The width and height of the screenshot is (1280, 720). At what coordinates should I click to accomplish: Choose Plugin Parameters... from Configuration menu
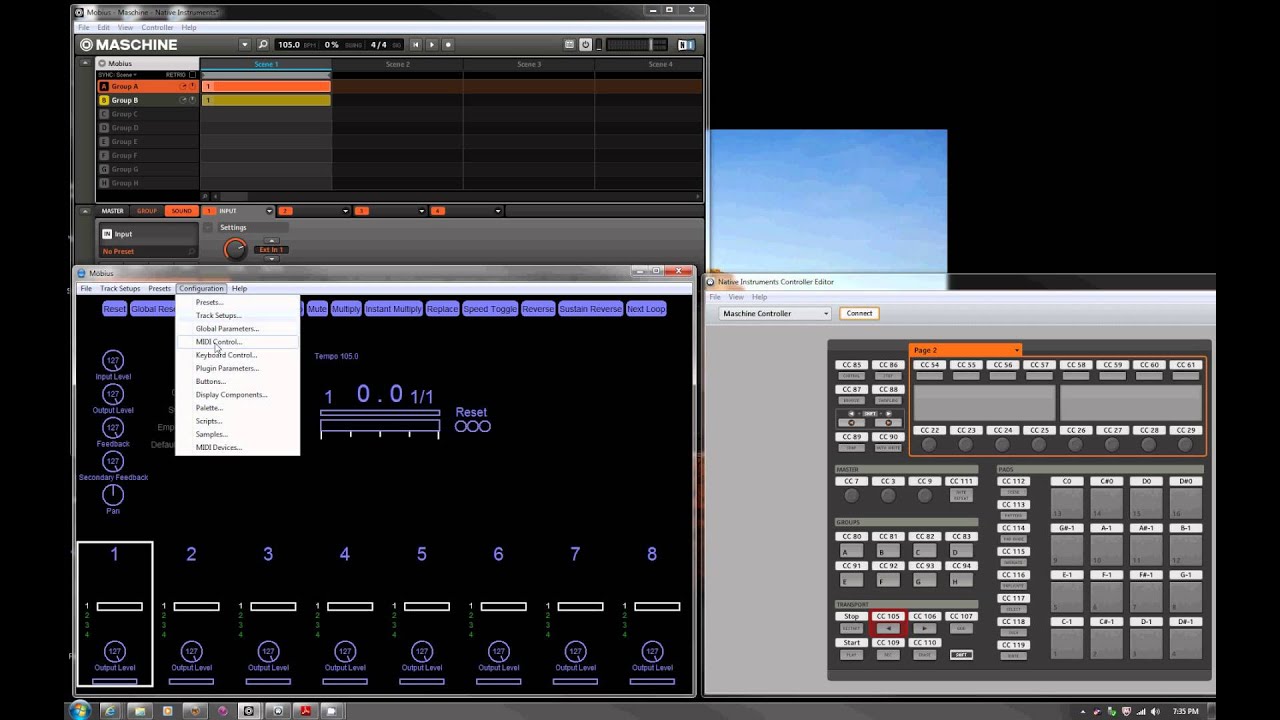click(x=227, y=368)
